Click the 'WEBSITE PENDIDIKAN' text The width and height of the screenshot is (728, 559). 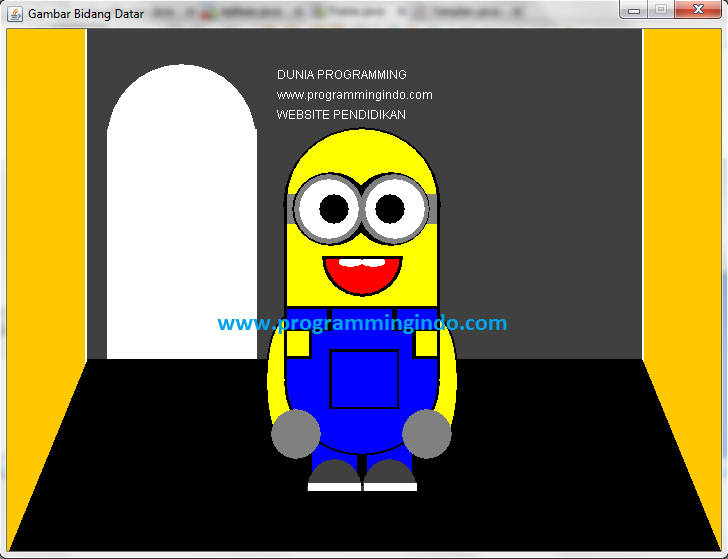point(341,115)
